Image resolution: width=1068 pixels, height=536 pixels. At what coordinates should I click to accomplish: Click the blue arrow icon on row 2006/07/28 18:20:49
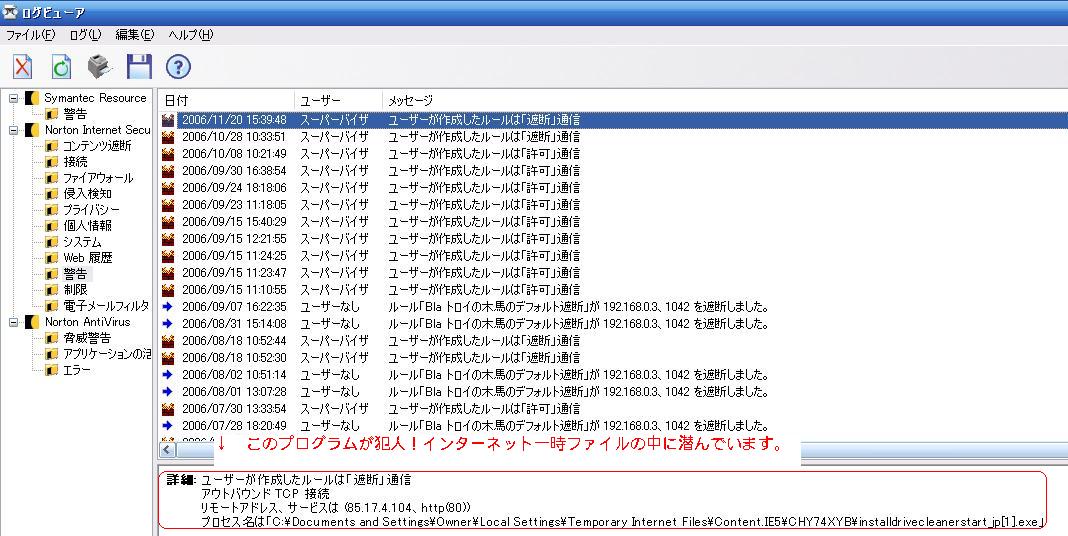tap(168, 426)
